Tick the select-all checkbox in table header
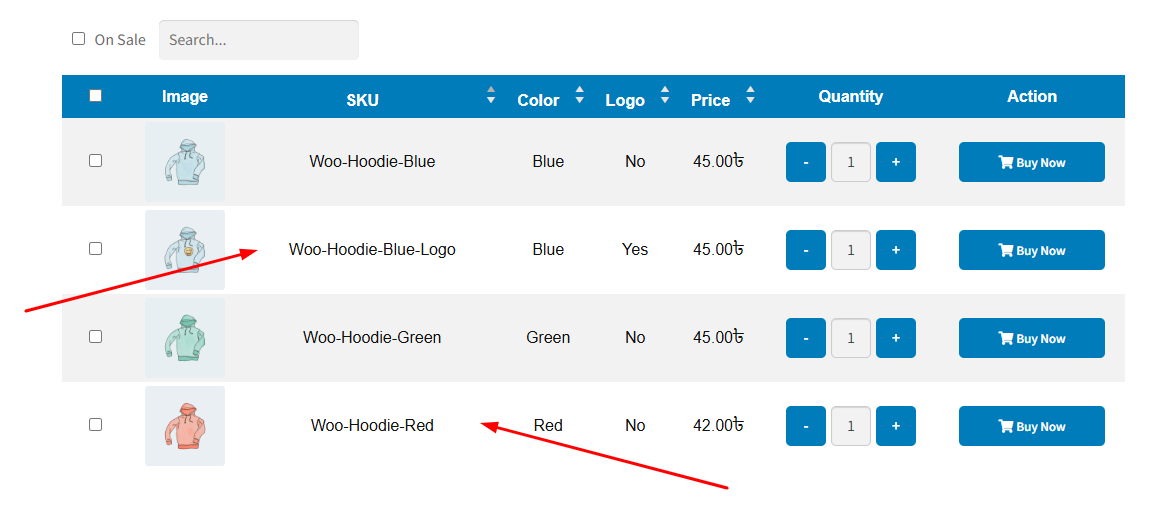 click(96, 96)
